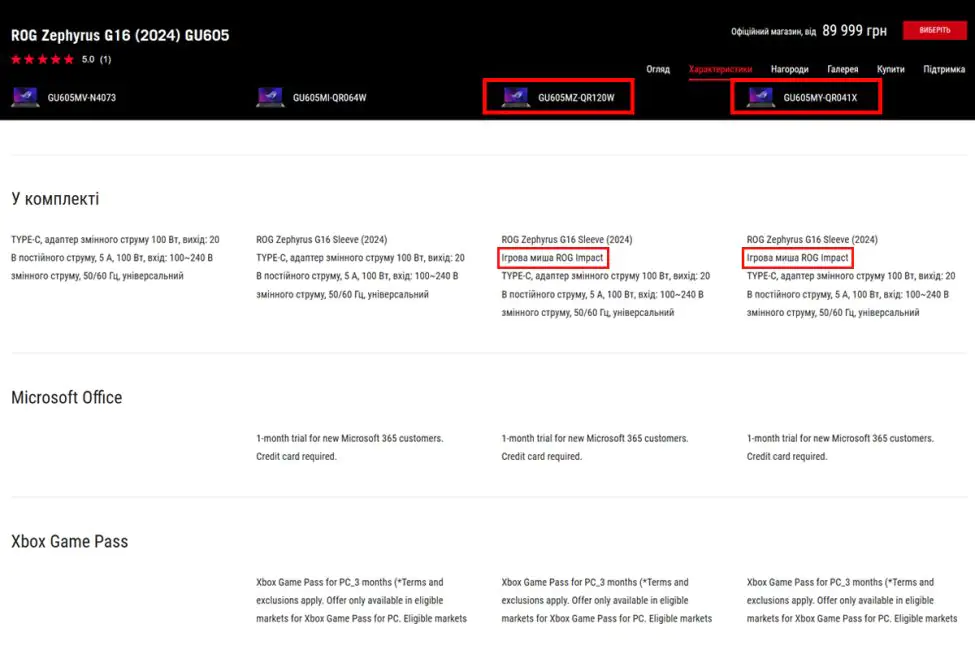Click the 5.0 rating score

(88, 60)
